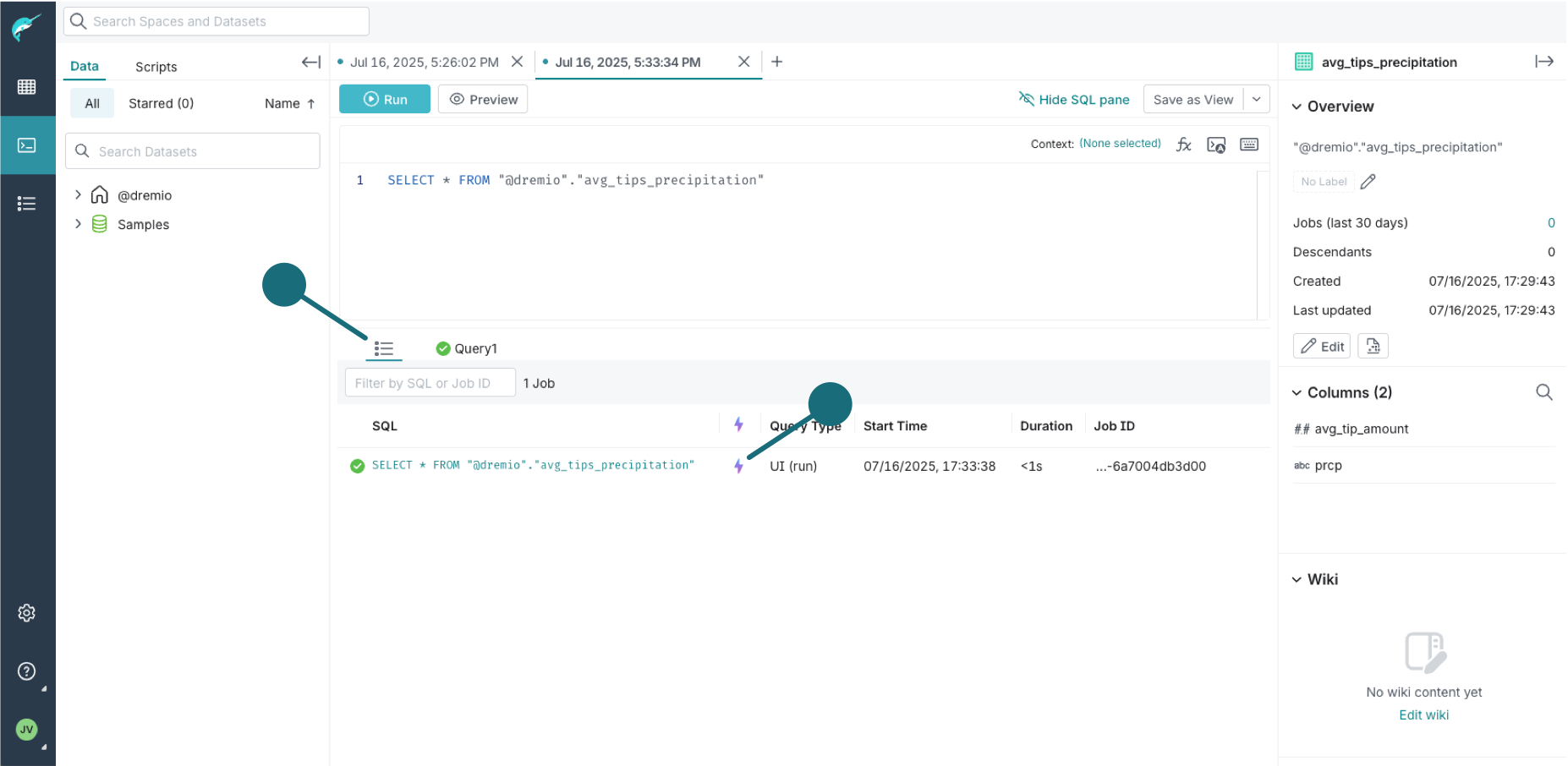The height and width of the screenshot is (766, 1568).
Task: Switch to the Scripts tab
Action: [x=156, y=66]
